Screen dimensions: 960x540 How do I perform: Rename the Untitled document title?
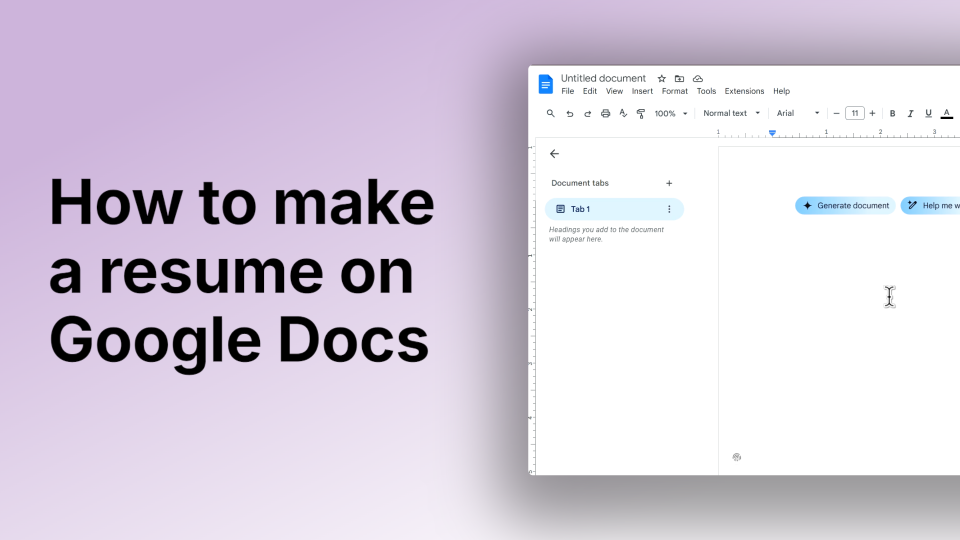tap(603, 78)
